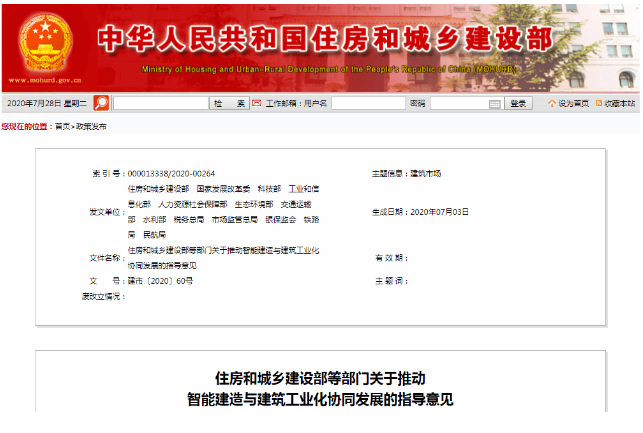This screenshot has height=433, width=643.
Task: Click the English ministry name subtitle
Action: [329, 69]
